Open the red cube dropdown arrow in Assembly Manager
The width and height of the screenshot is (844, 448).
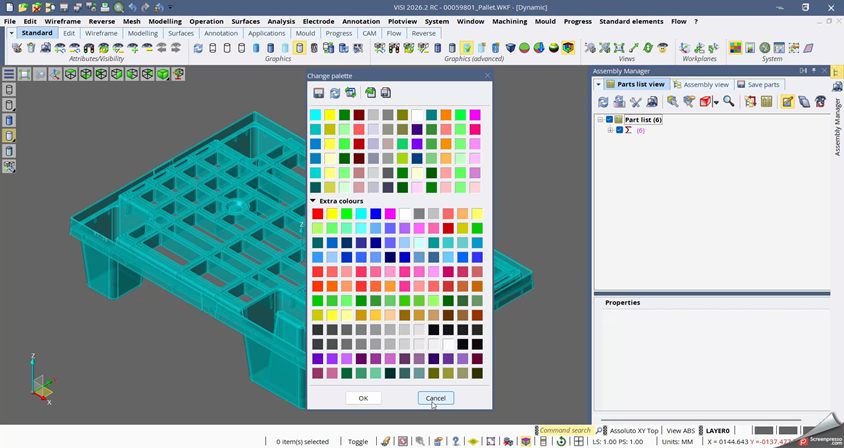716,102
